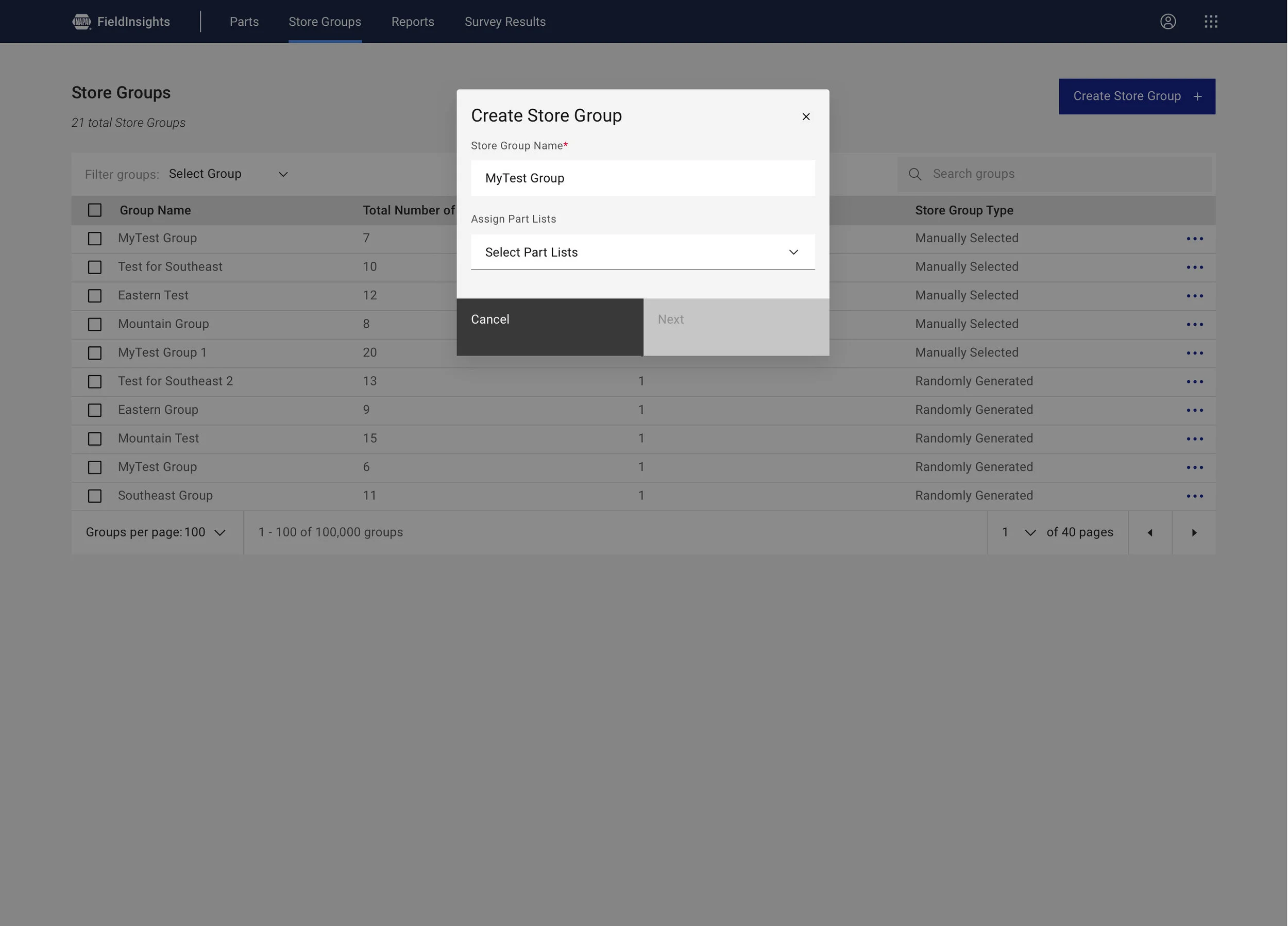Image resolution: width=1288 pixels, height=926 pixels.
Task: Click the Create Store Group button
Action: click(x=1137, y=96)
